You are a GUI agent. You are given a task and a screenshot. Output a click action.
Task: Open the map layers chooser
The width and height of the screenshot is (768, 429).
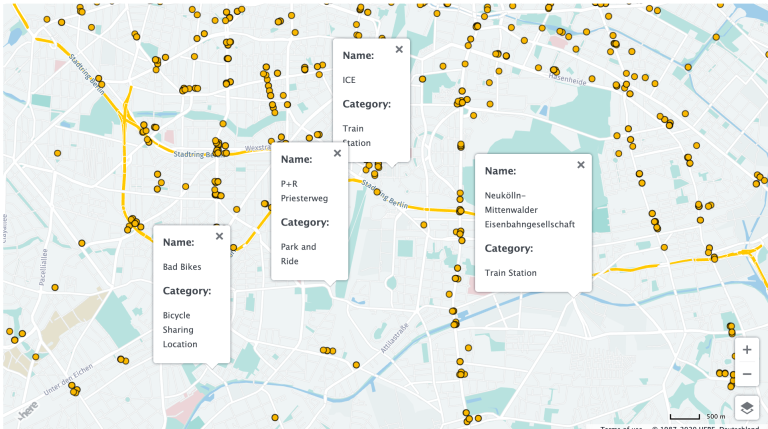click(747, 408)
